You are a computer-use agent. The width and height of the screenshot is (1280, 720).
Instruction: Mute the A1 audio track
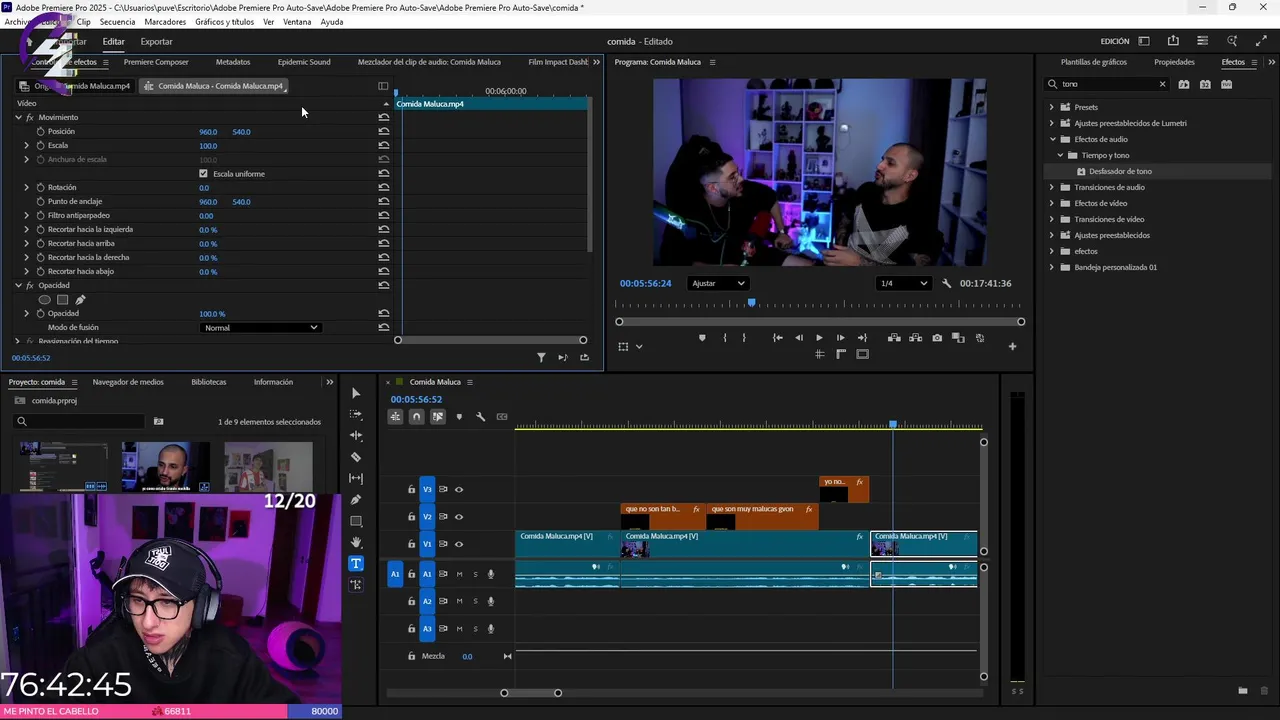click(459, 574)
